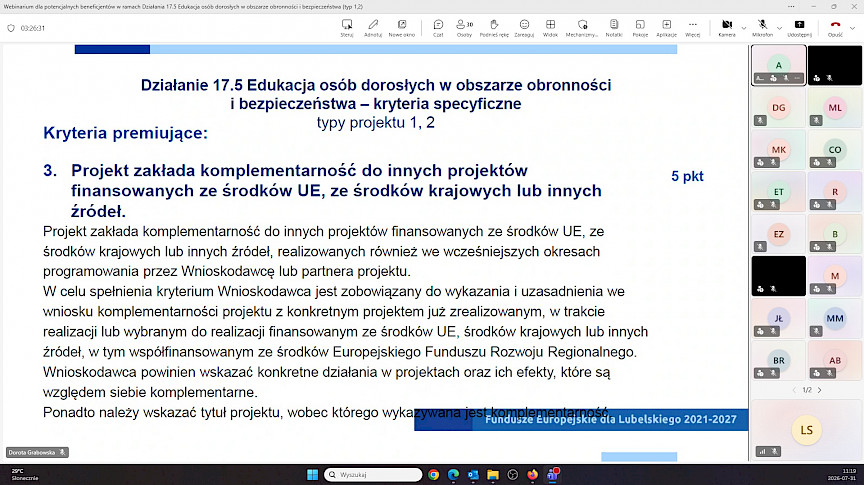Click the 'Kryteria premiujące:' heading on slide

(126, 133)
